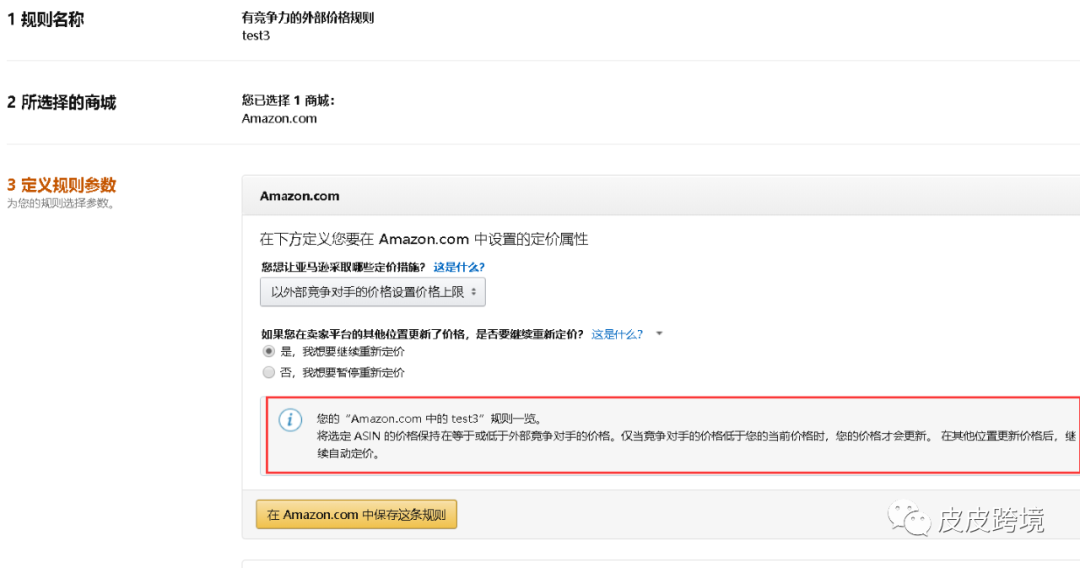Save the rule with '在 Amazon.com 中保存这条规则' button

click(356, 514)
